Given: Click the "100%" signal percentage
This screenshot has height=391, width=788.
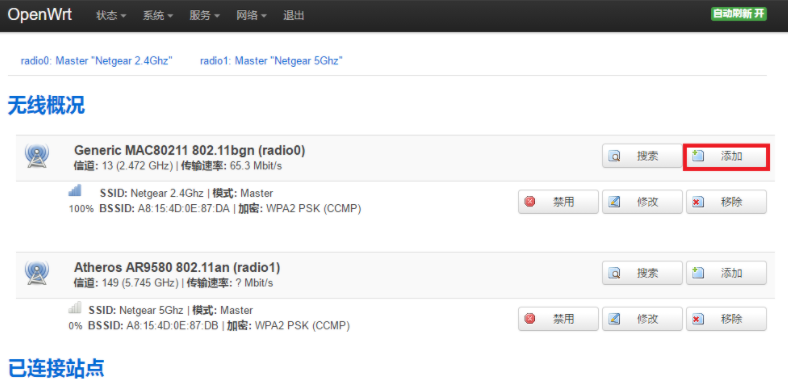Looking at the screenshot, I should click(x=81, y=209).
